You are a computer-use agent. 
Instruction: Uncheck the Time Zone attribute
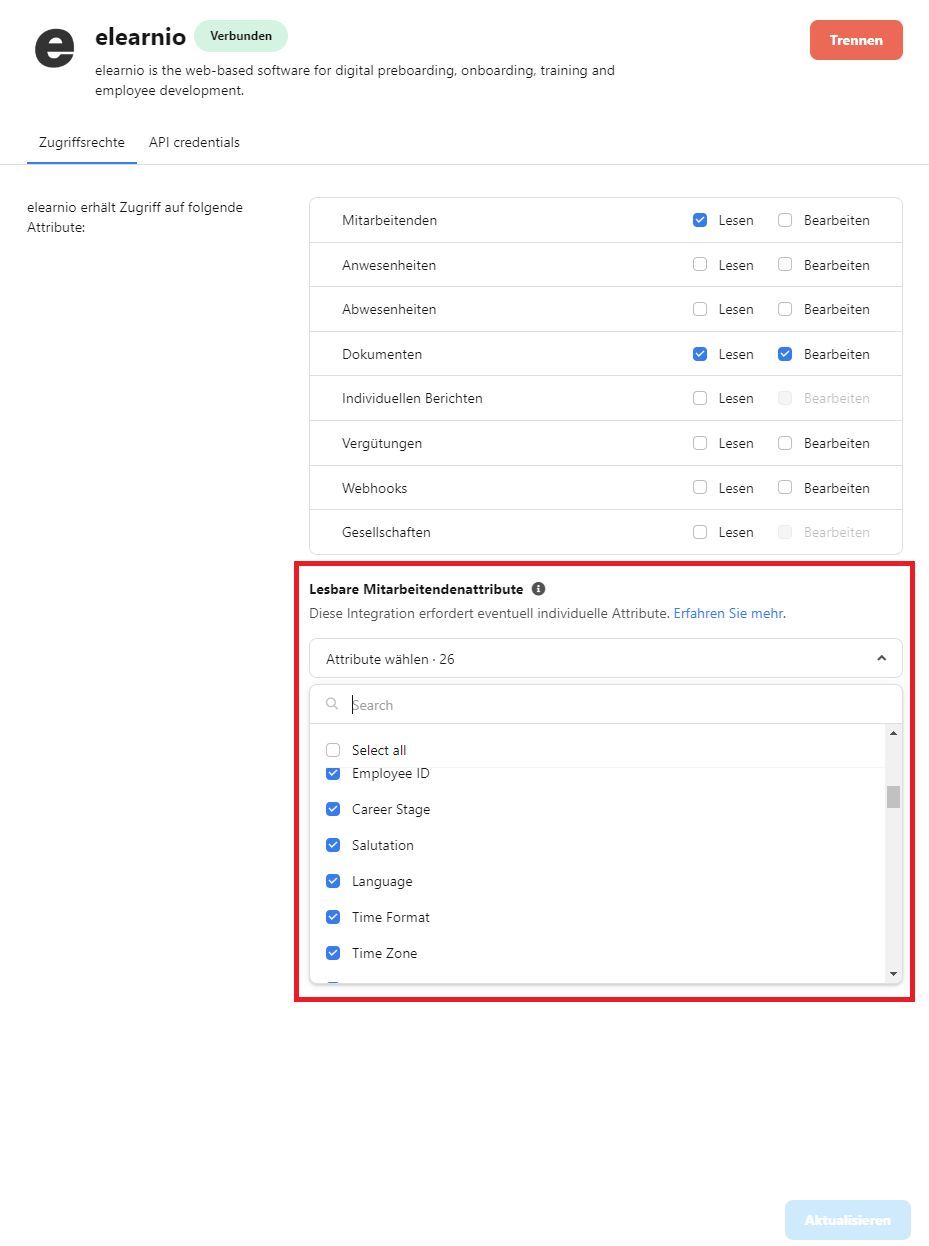tap(333, 953)
